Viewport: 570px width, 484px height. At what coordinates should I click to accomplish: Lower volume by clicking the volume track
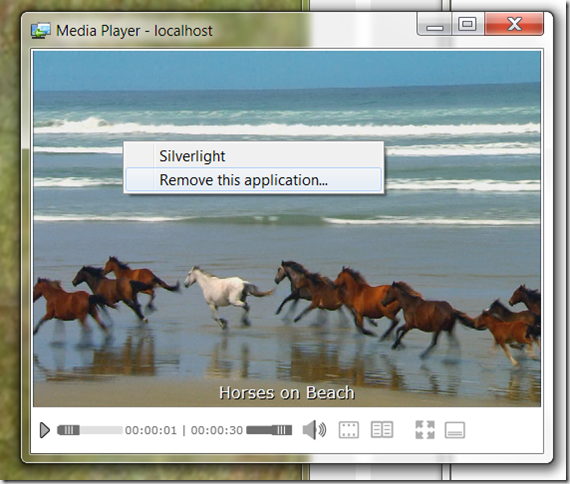click(x=260, y=430)
